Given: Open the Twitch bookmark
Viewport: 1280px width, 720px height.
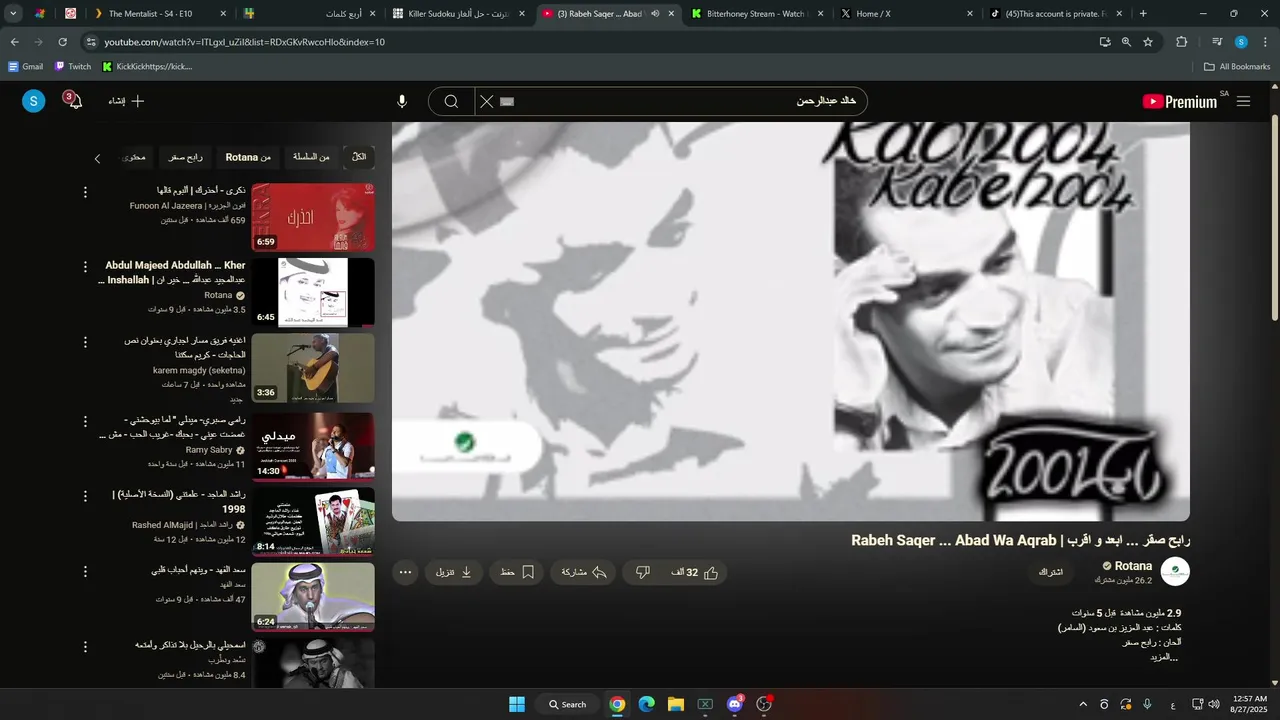Looking at the screenshot, I should (73, 66).
